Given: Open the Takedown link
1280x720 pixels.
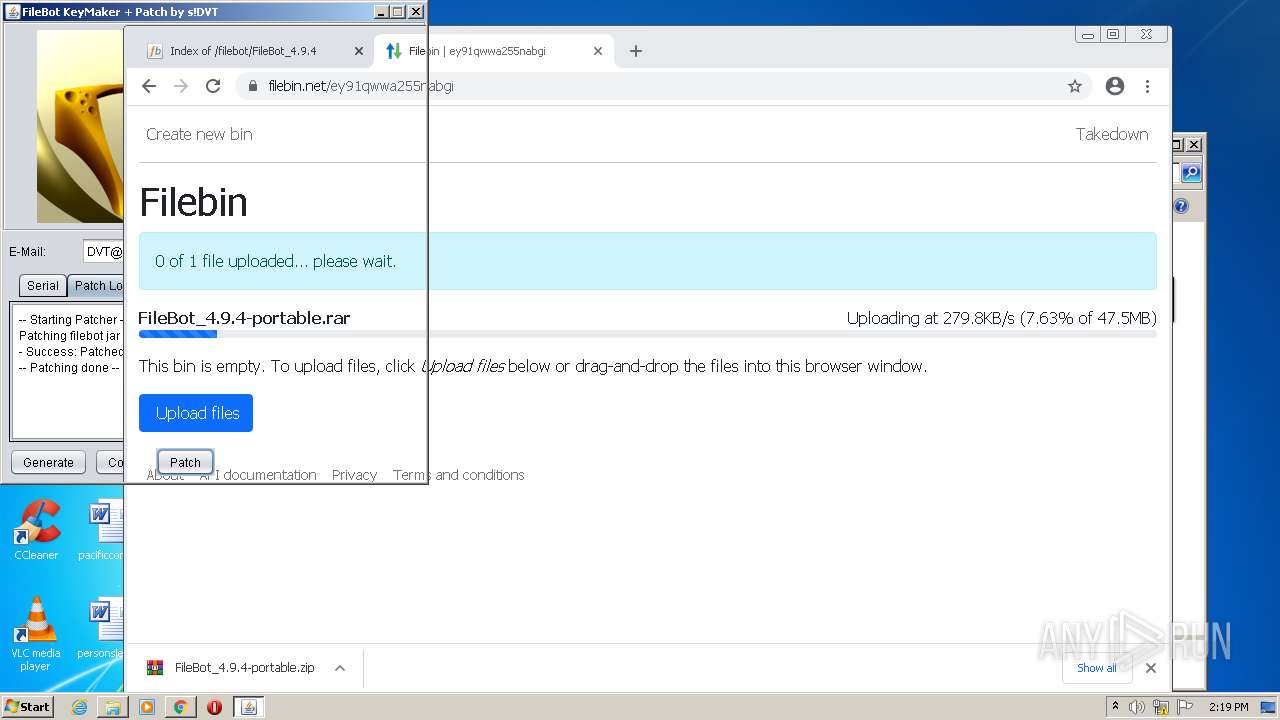Looking at the screenshot, I should click(1112, 134).
